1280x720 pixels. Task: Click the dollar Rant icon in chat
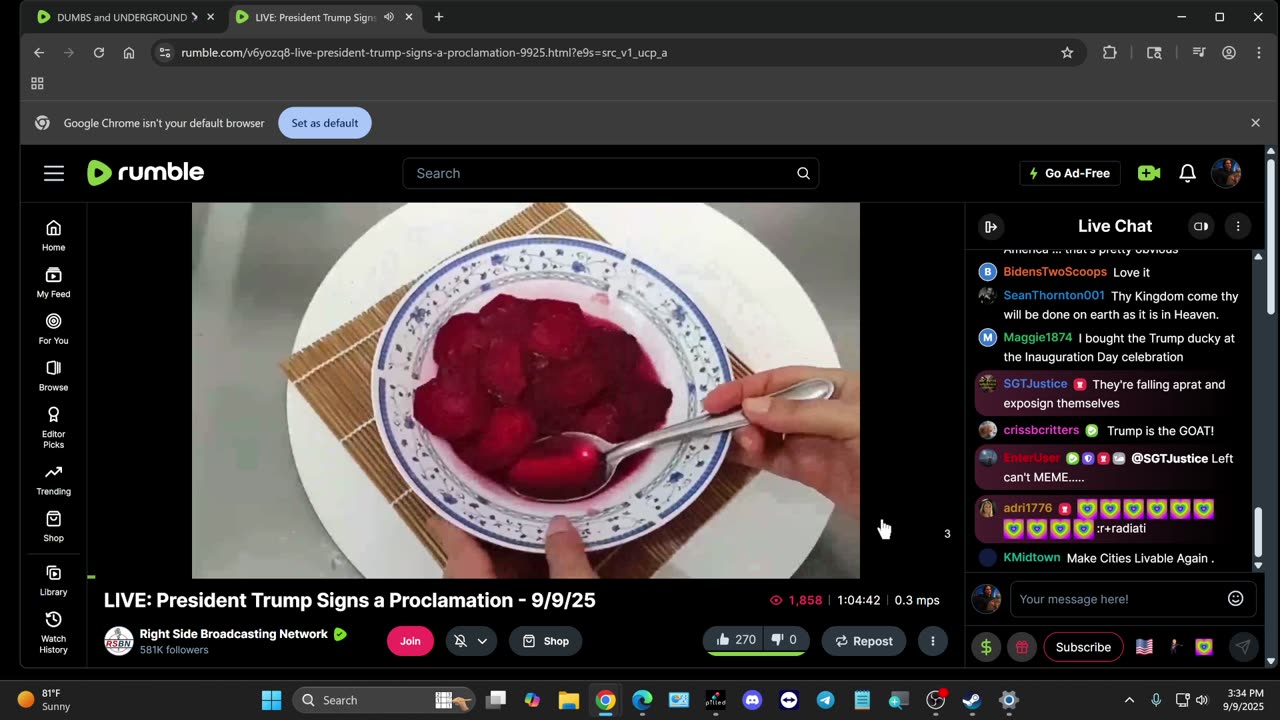click(x=986, y=647)
